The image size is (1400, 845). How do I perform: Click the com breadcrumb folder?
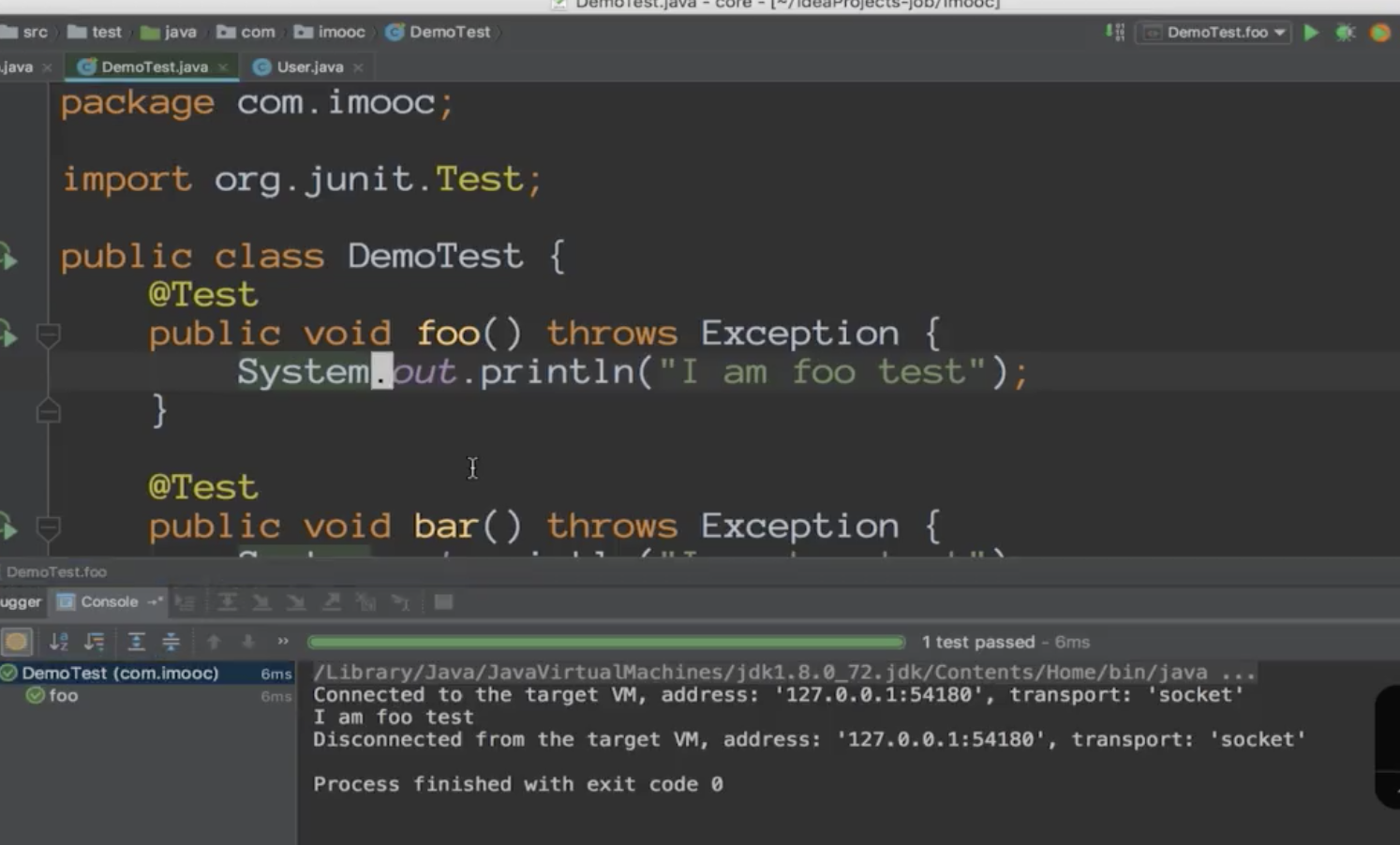tap(246, 32)
